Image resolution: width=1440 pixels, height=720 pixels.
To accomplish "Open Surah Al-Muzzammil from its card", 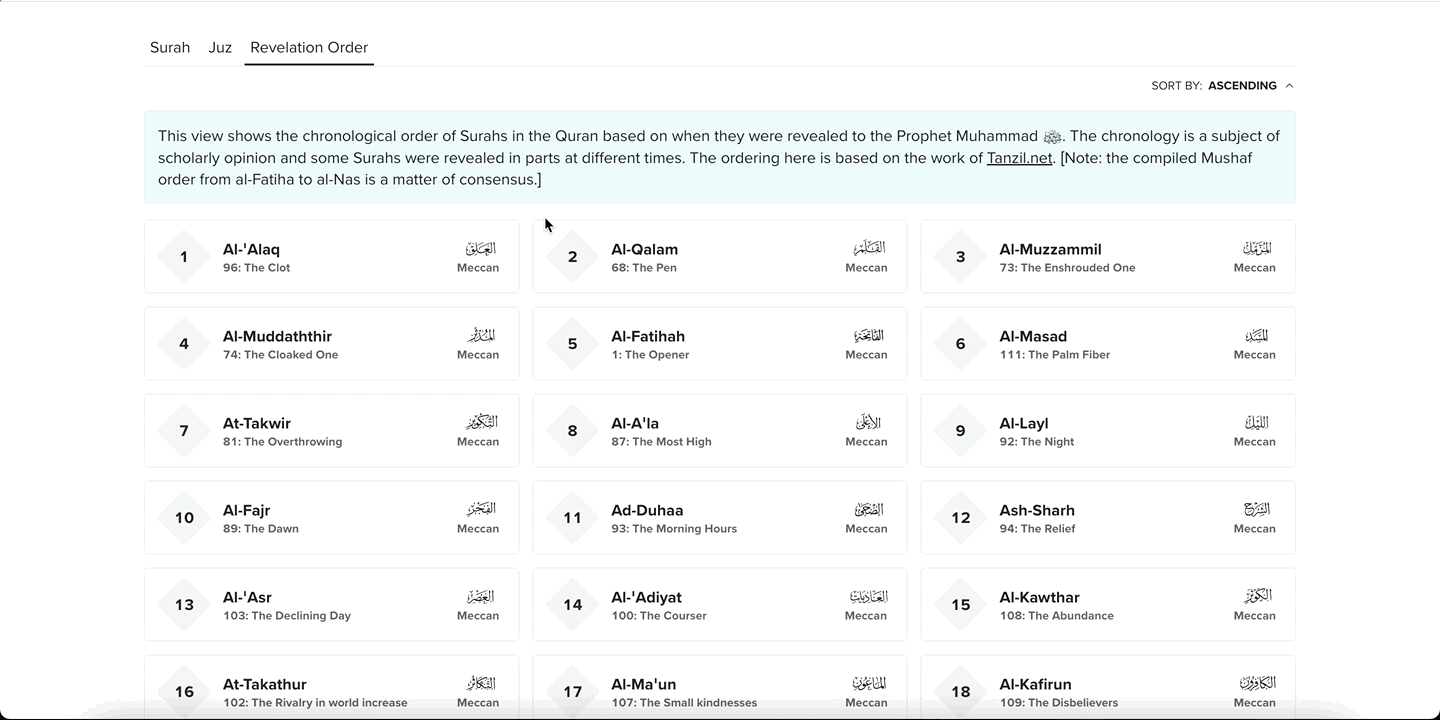I will (x=1107, y=256).
